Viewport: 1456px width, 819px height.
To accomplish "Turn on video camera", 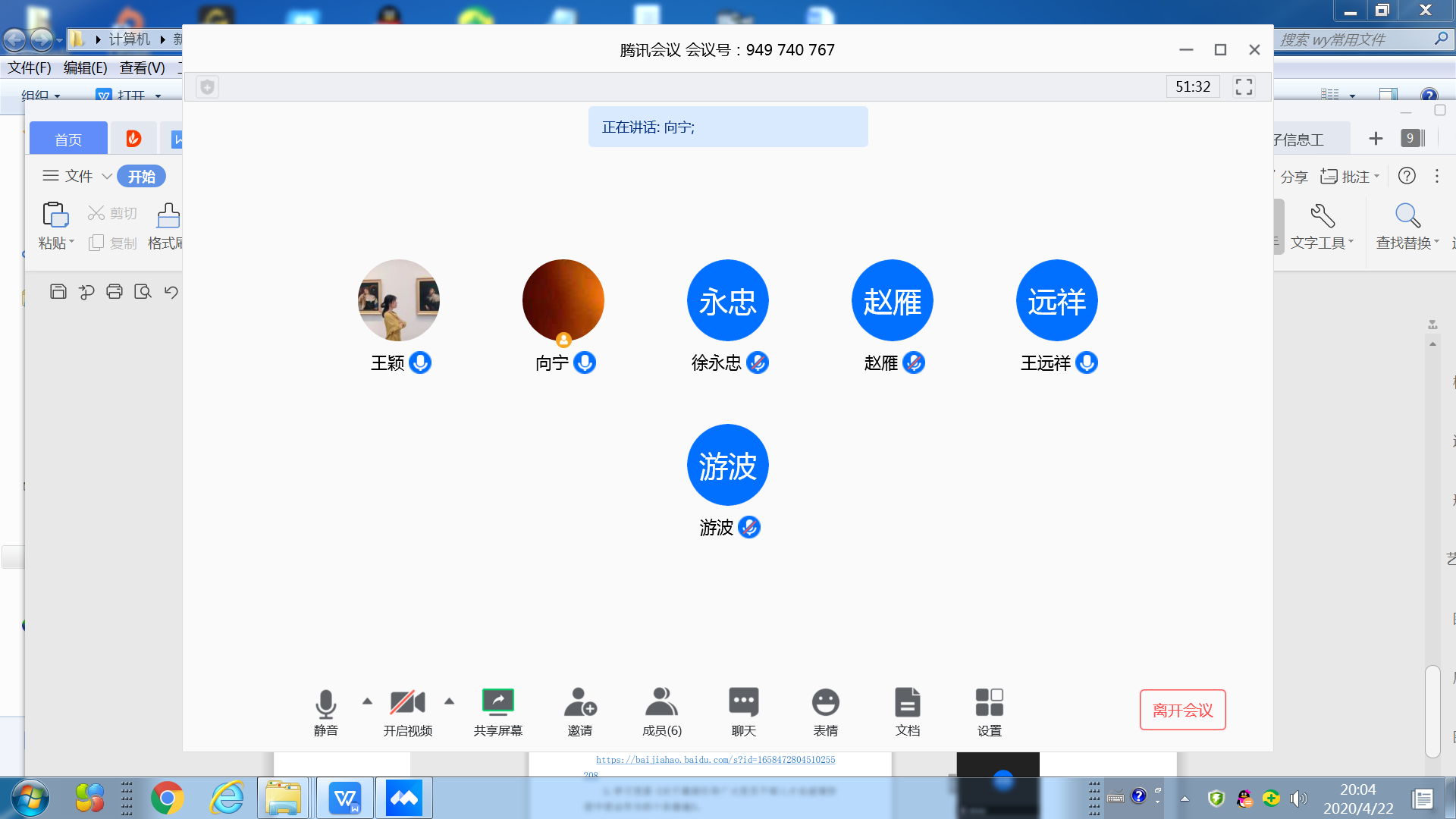I will (x=407, y=711).
